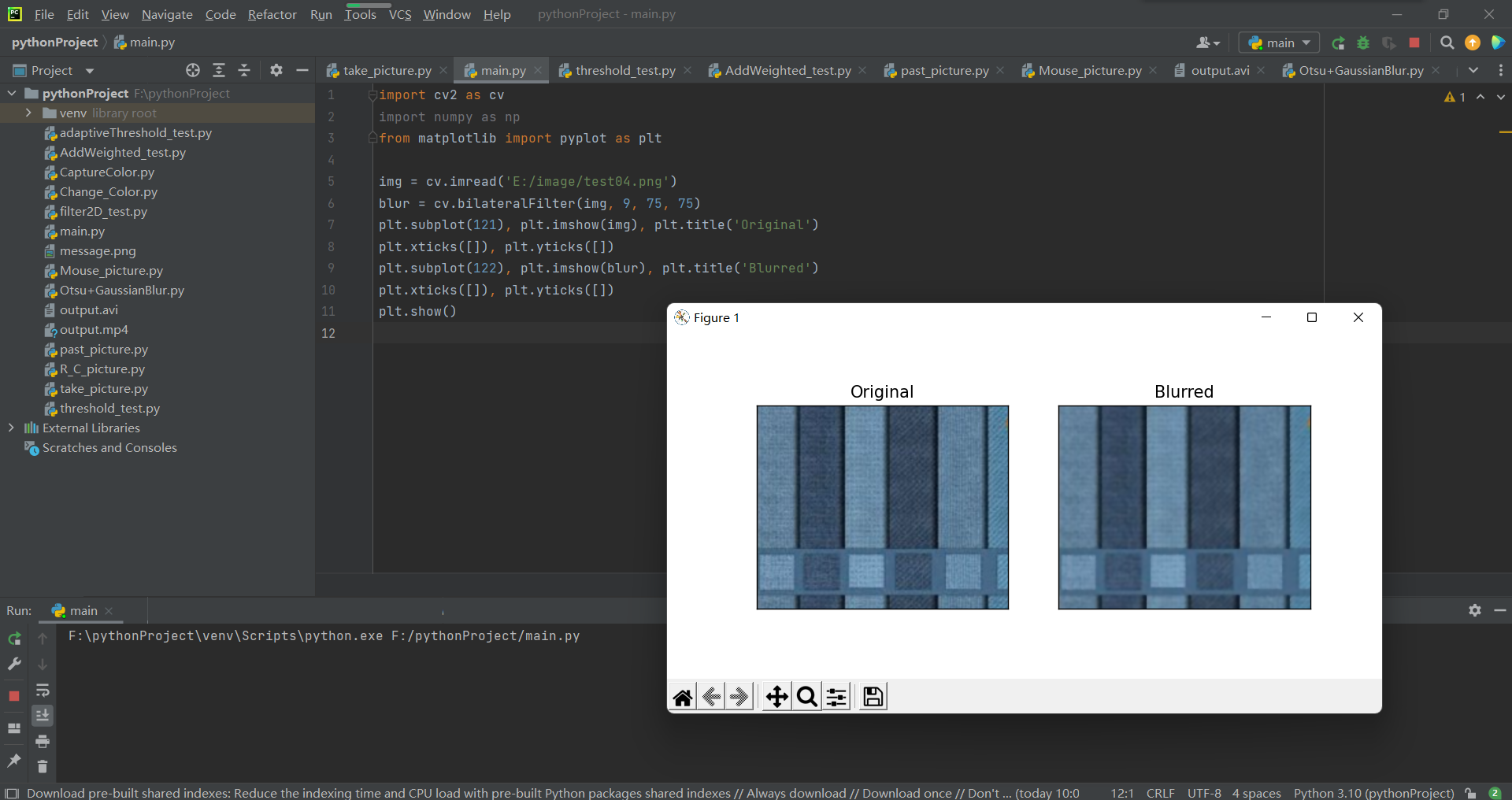Click the Debug bug icon in the toolbar
The image size is (1512, 800).
click(x=1363, y=43)
